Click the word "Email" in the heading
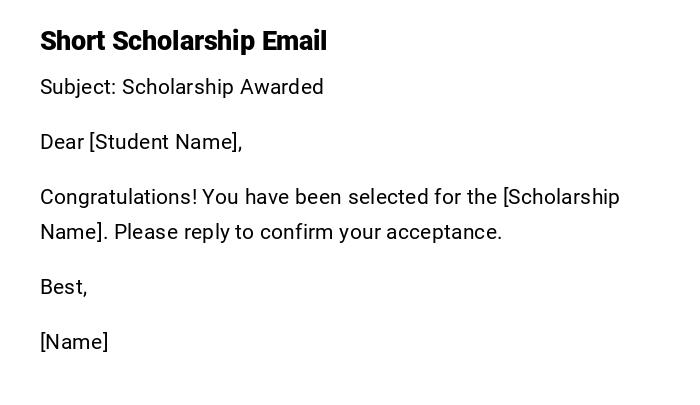This screenshot has height=405, width=700. (x=294, y=41)
